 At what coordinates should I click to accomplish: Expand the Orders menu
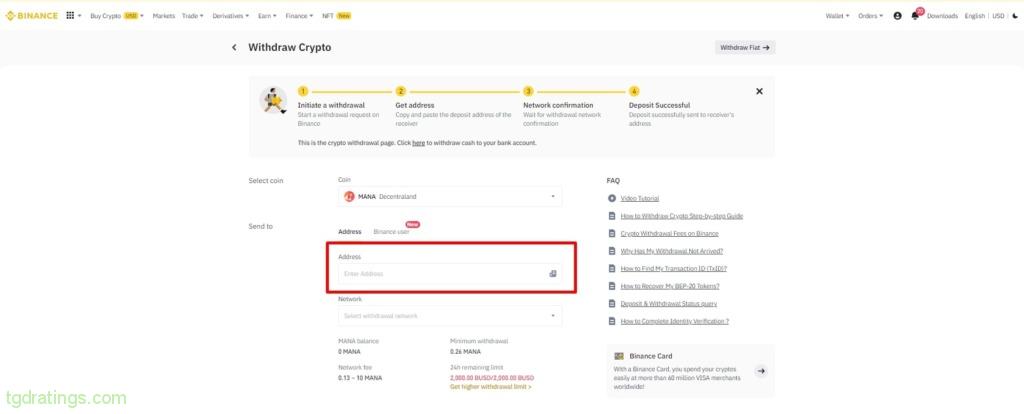pyautogui.click(x=871, y=16)
